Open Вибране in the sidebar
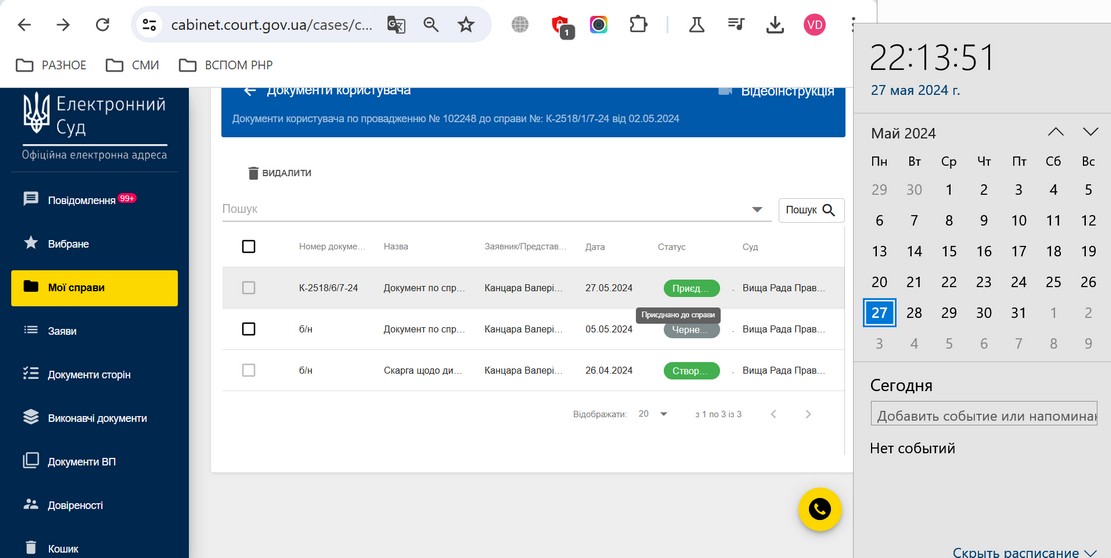The image size is (1111, 558). click(x=94, y=244)
